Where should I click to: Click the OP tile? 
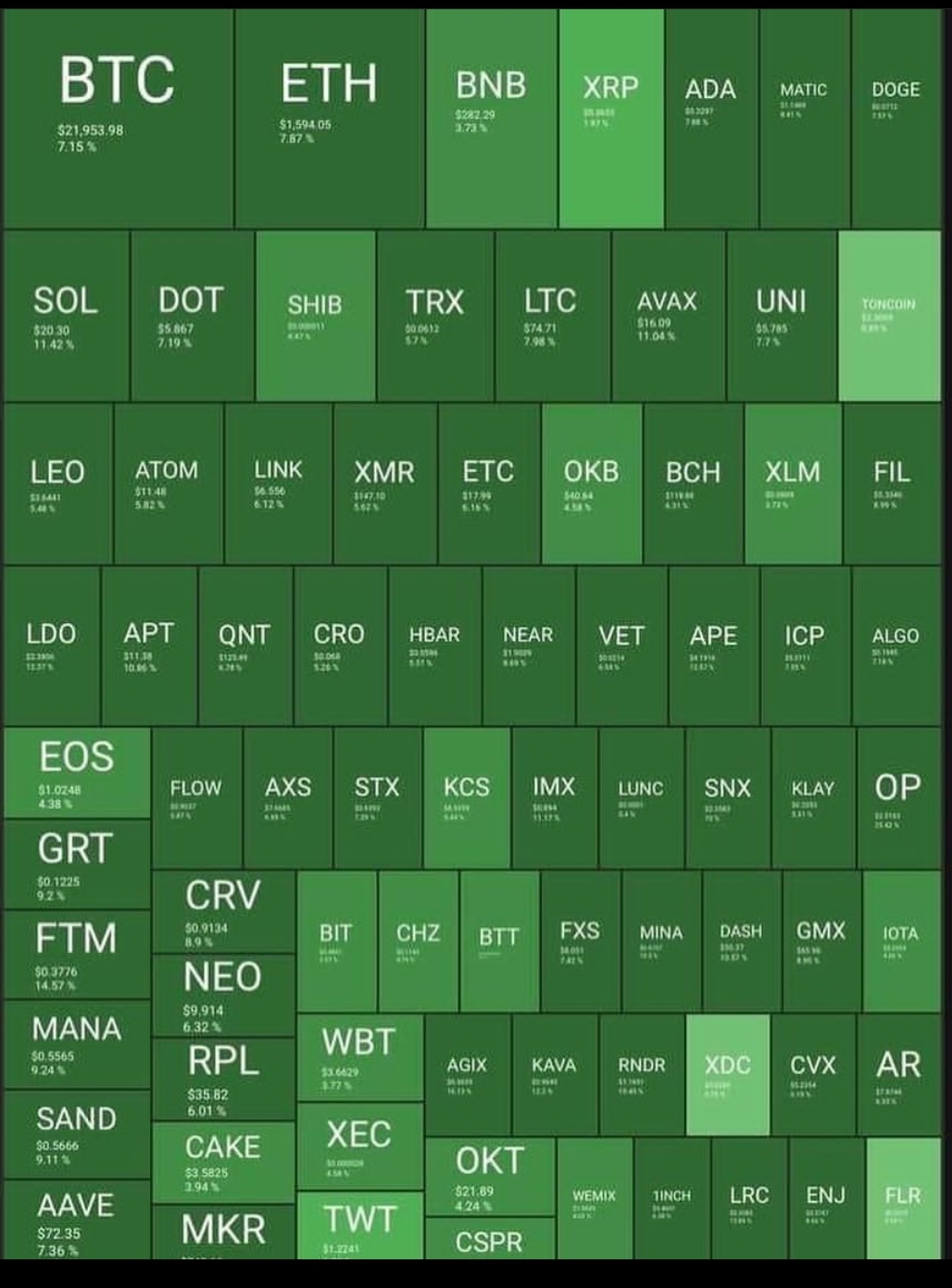coord(898,798)
